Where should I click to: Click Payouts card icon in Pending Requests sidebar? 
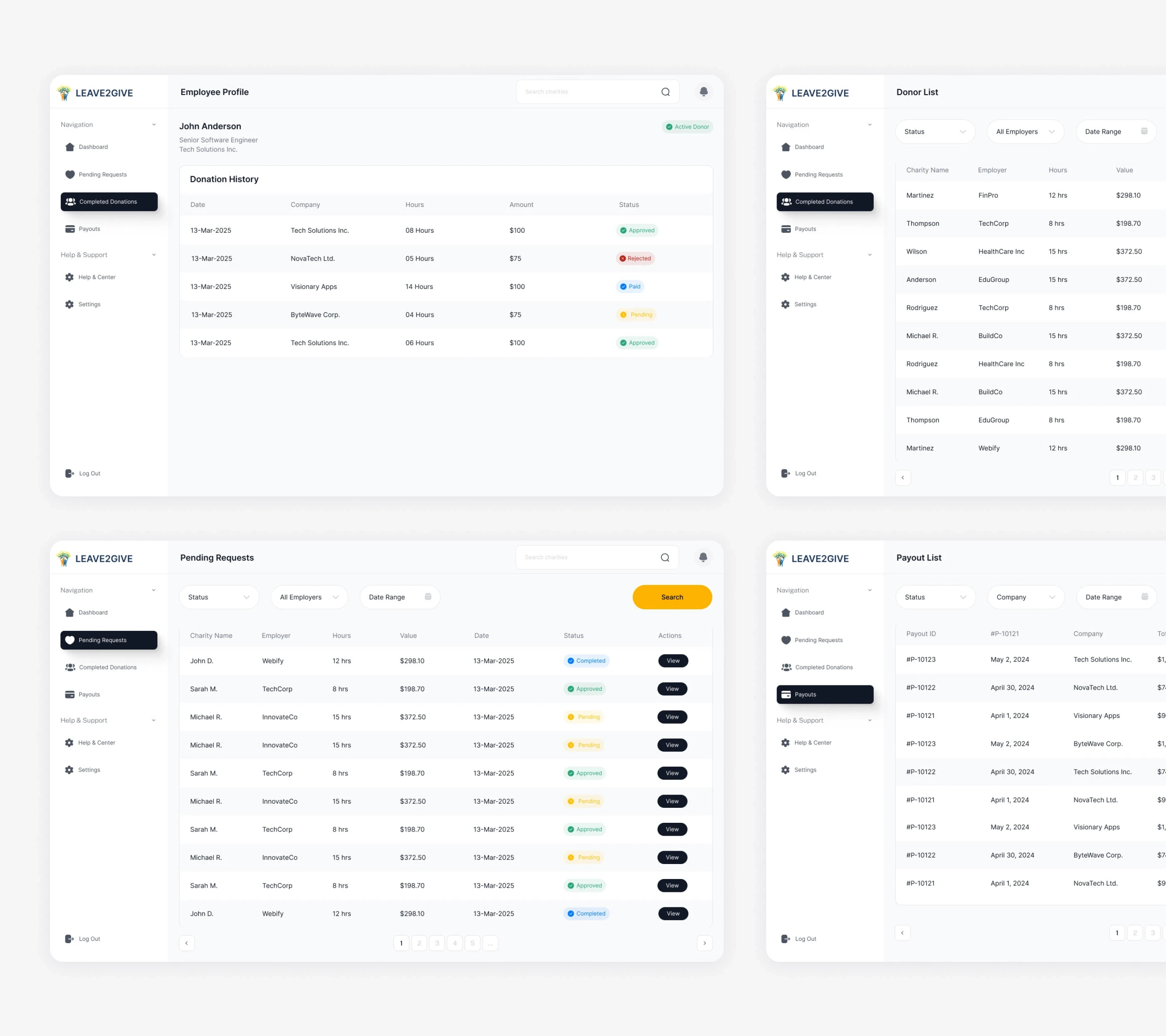pyautogui.click(x=70, y=694)
